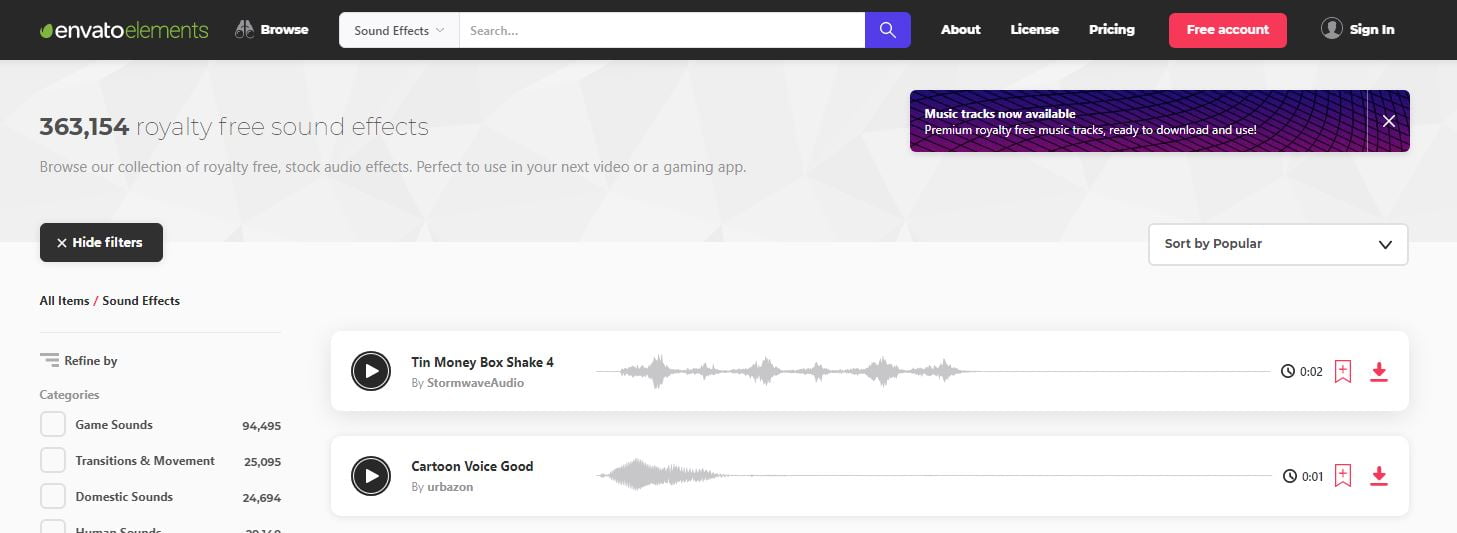The height and width of the screenshot is (533, 1457).
Task: Close the Music tracks now available banner
Action: [x=1388, y=121]
